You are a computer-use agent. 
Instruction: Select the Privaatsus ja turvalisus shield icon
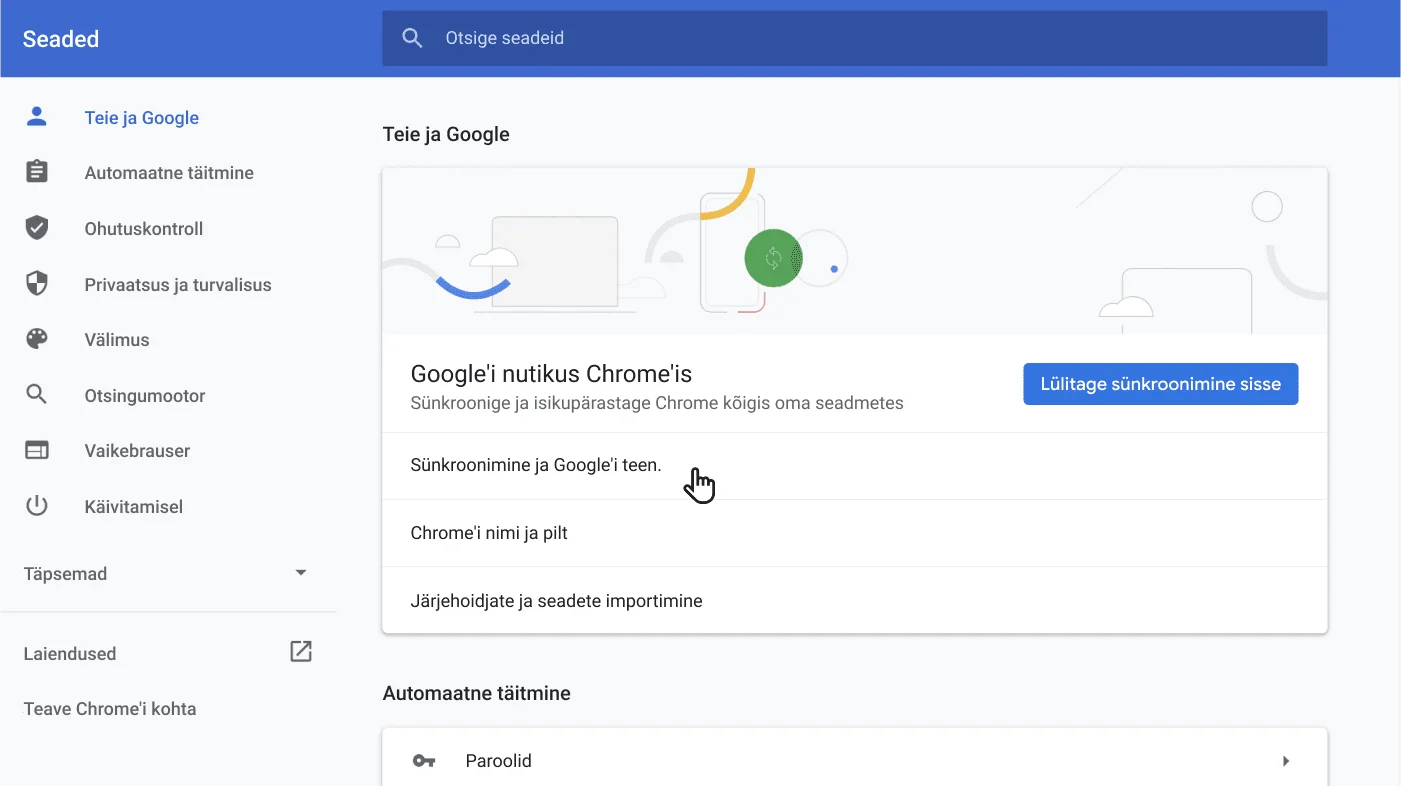pyautogui.click(x=36, y=283)
